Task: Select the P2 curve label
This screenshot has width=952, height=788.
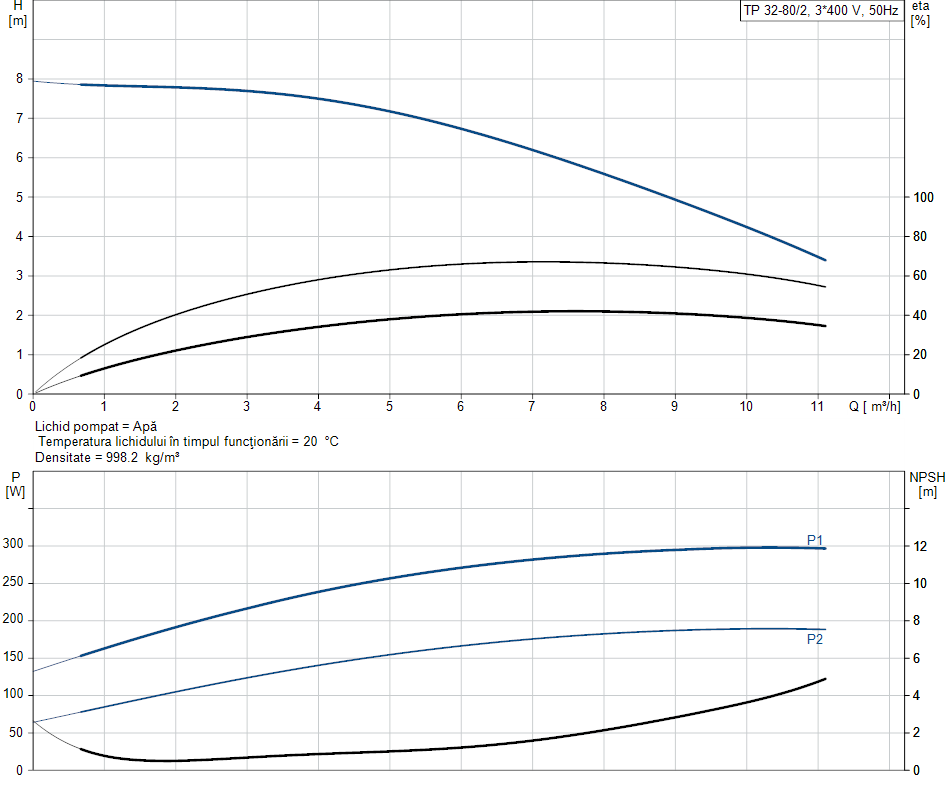Action: click(815, 639)
